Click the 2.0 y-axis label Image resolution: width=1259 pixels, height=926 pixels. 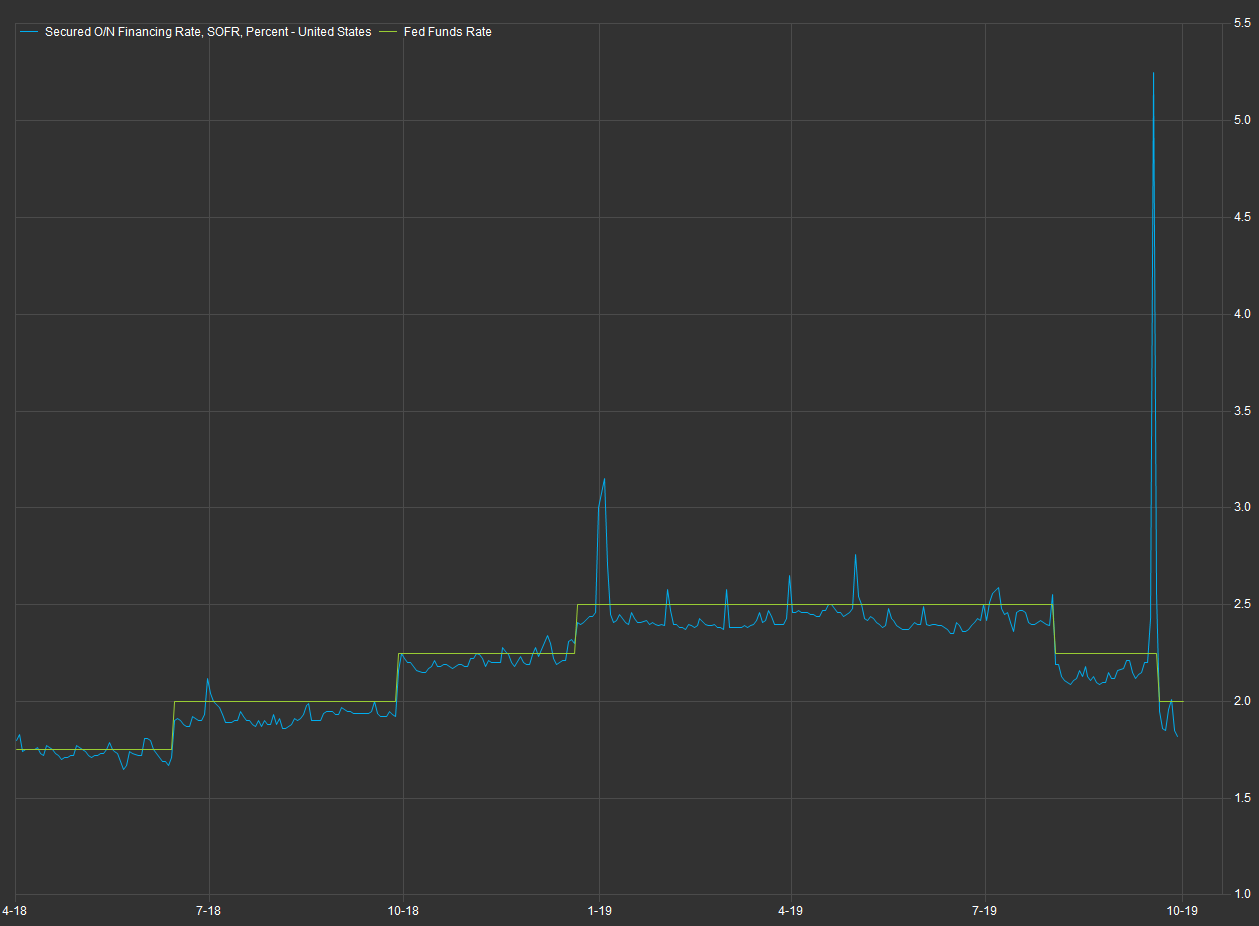click(x=1242, y=701)
